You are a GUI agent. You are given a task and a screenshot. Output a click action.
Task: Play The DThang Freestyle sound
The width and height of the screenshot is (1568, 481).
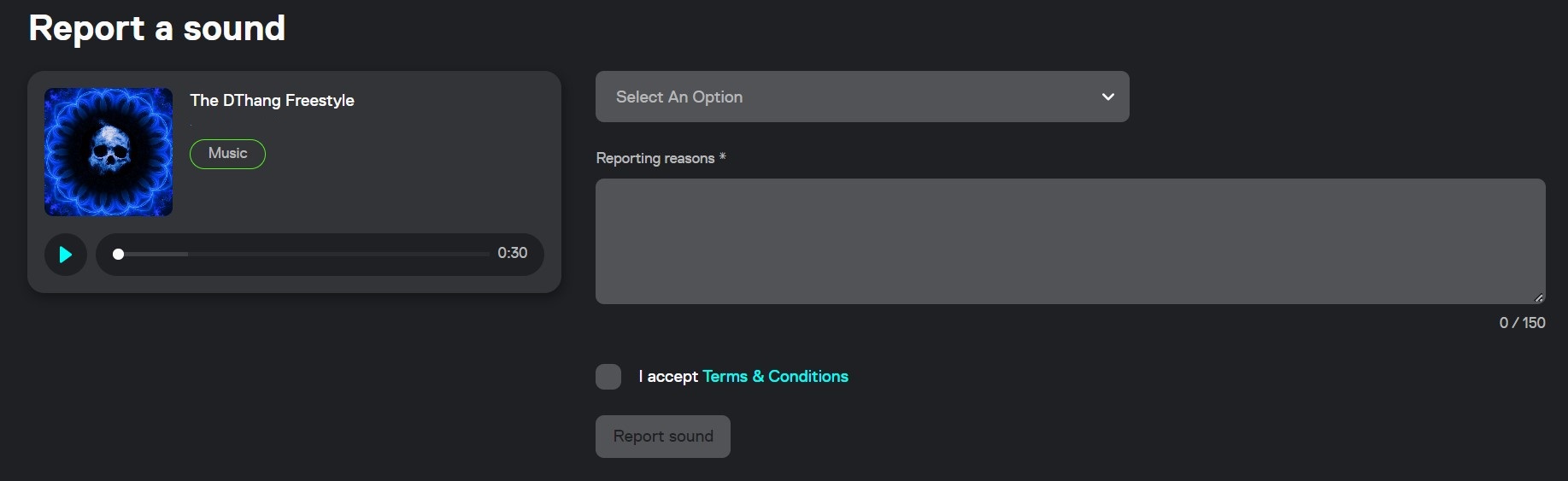[x=66, y=255]
